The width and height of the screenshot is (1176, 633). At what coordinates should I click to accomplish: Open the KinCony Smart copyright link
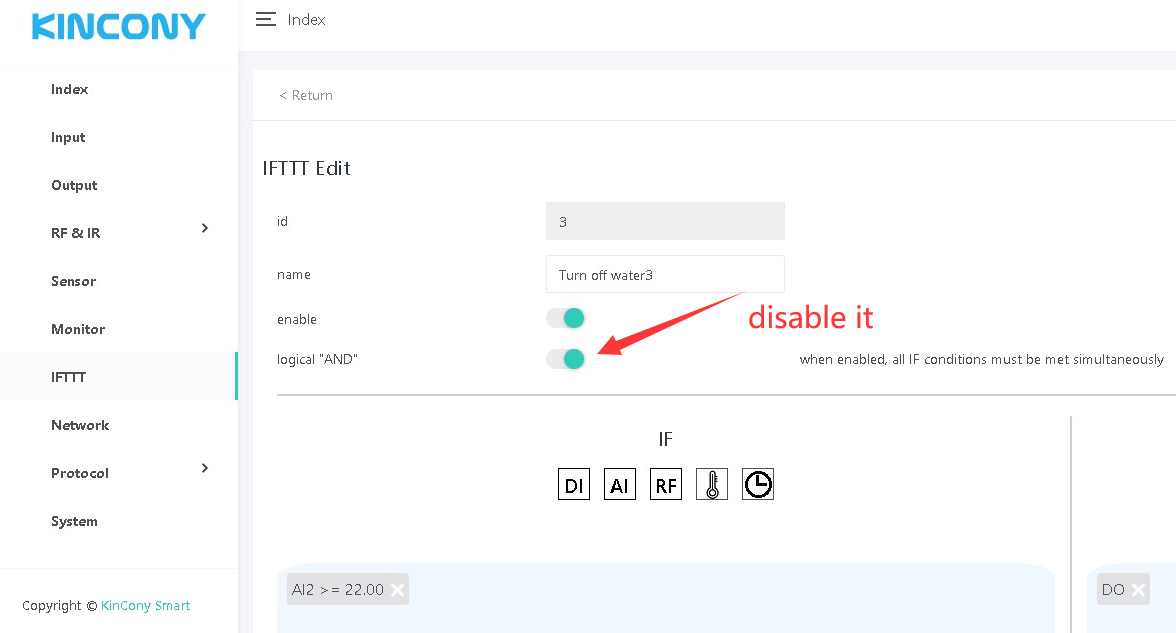145,606
